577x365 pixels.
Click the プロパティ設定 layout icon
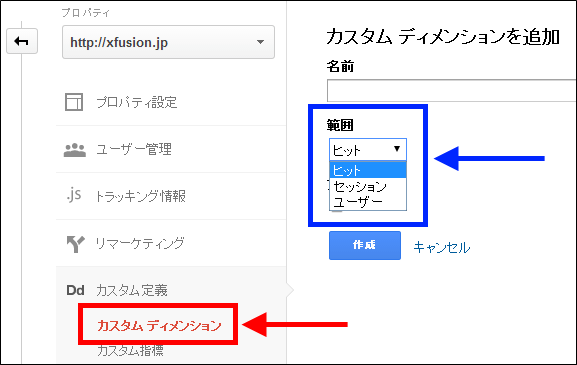pyautogui.click(x=74, y=102)
